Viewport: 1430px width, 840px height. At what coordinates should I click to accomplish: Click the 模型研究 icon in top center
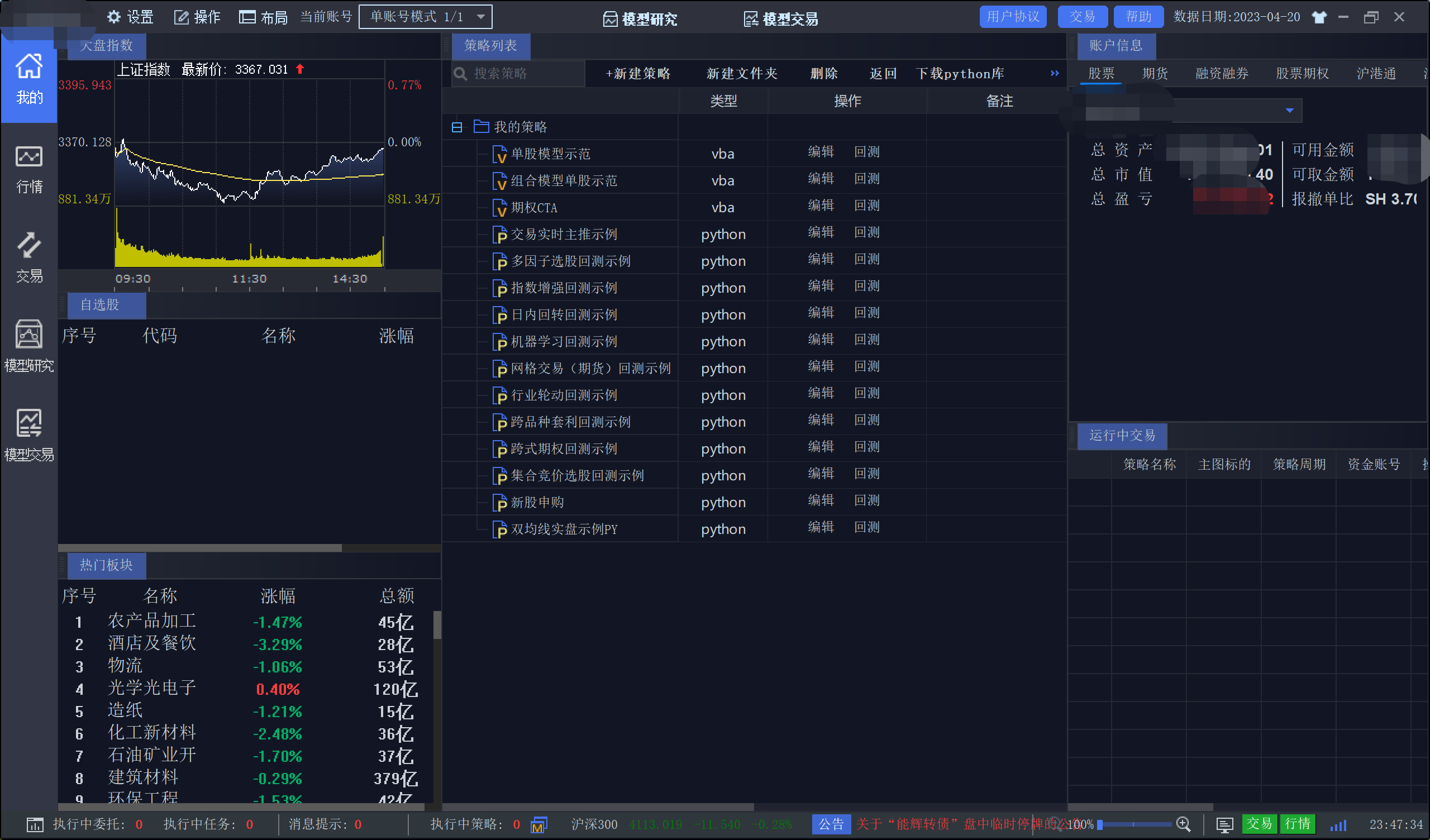[x=610, y=20]
